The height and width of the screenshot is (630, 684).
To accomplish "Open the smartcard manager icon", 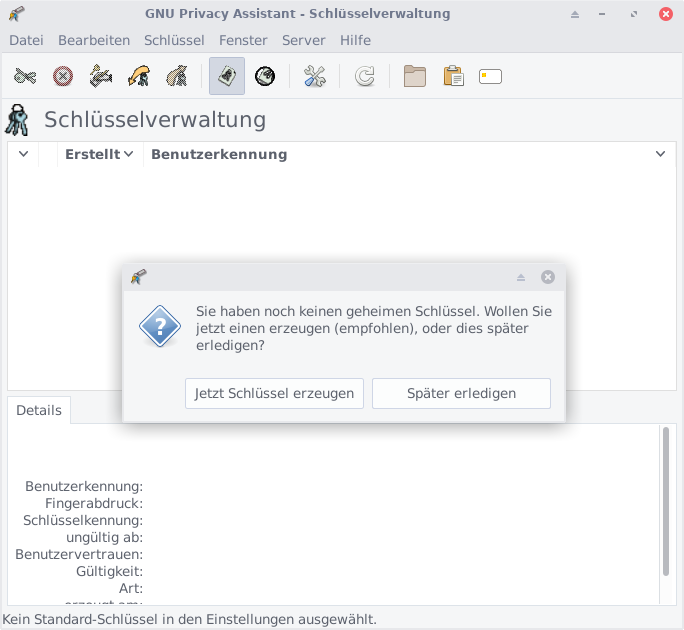I will click(490, 76).
